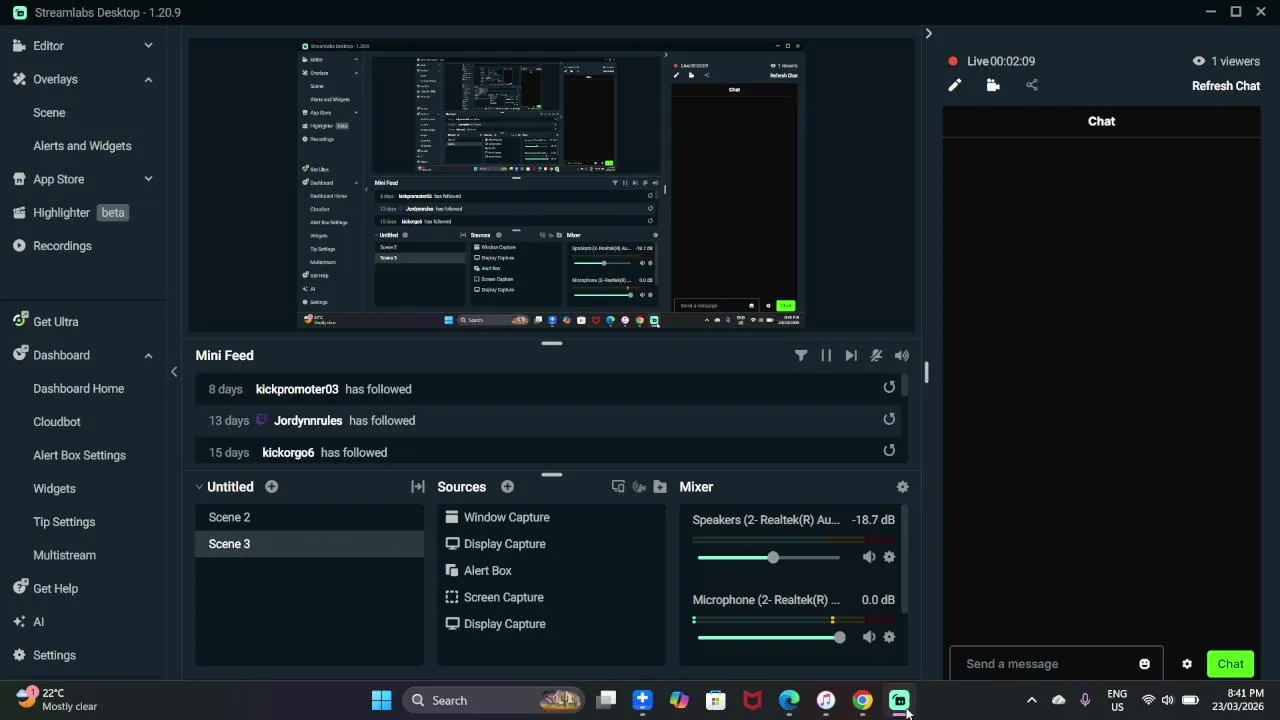1280x720 pixels.
Task: Mute the Speakers audio source
Action: [869, 557]
